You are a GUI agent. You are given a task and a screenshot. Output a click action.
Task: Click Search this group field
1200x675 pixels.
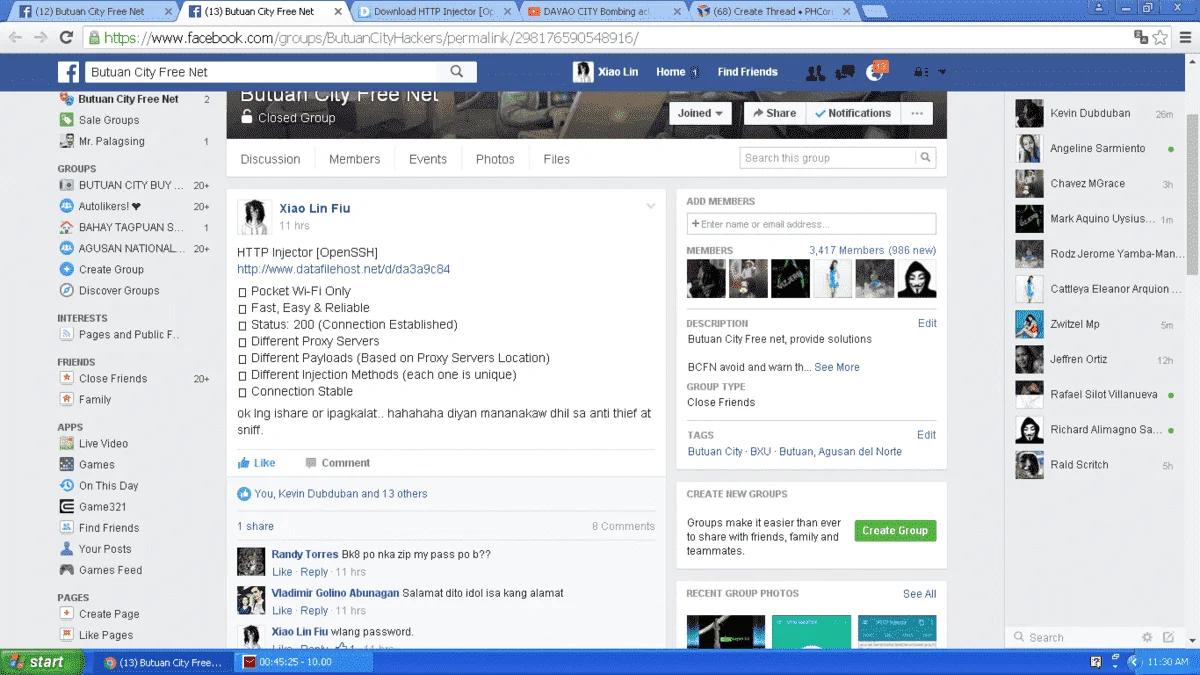coord(829,158)
